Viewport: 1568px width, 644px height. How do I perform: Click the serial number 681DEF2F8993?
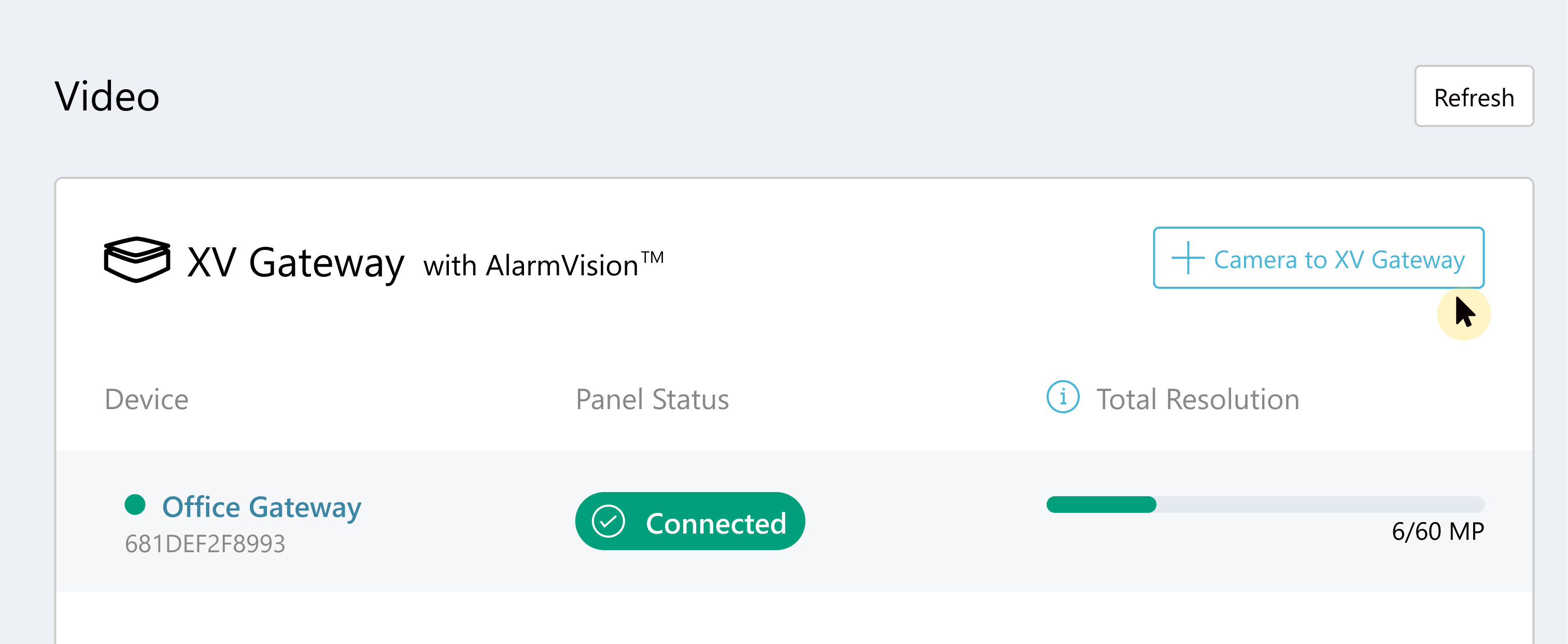205,544
